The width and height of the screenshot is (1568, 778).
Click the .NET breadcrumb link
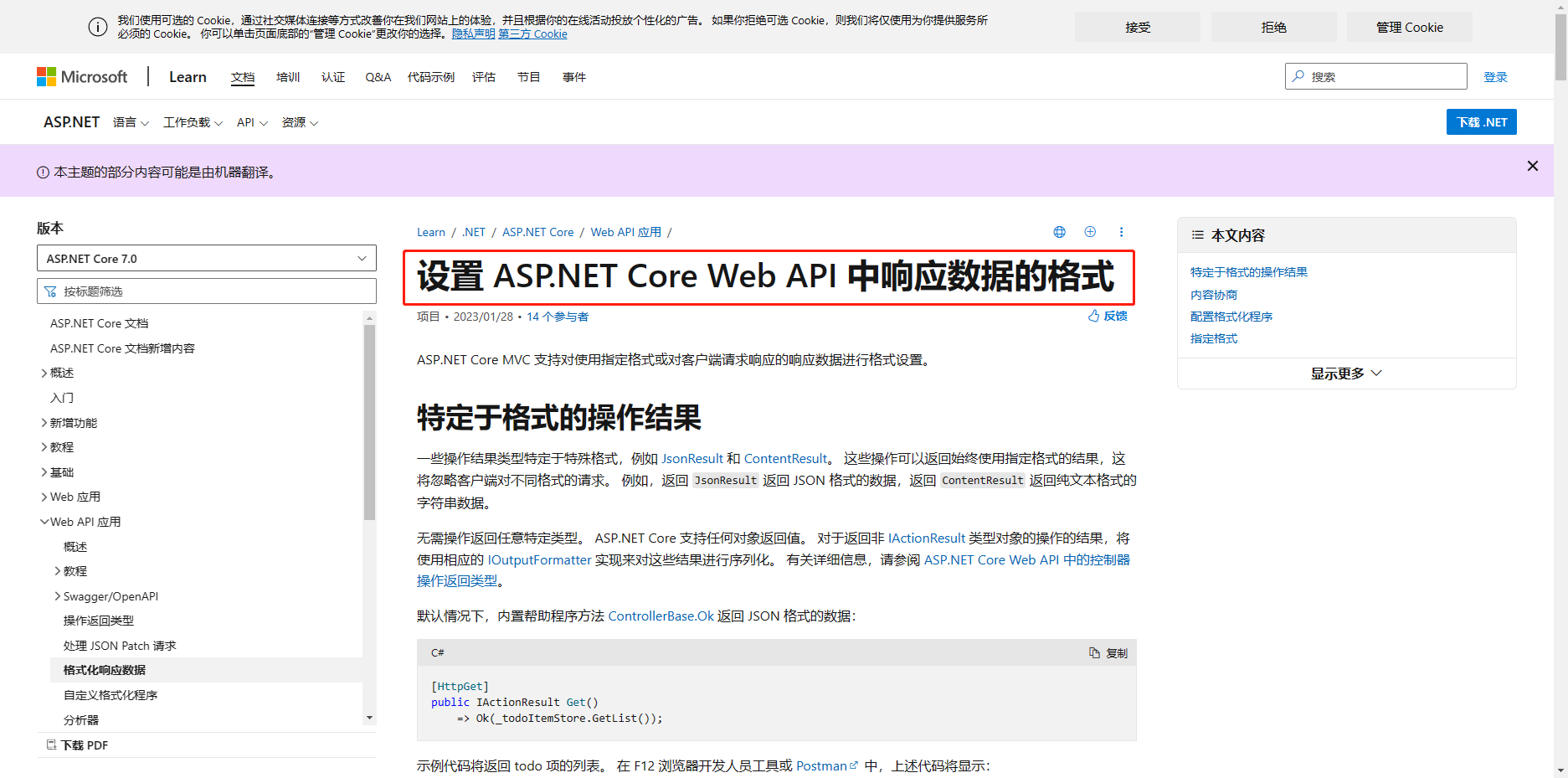click(474, 232)
